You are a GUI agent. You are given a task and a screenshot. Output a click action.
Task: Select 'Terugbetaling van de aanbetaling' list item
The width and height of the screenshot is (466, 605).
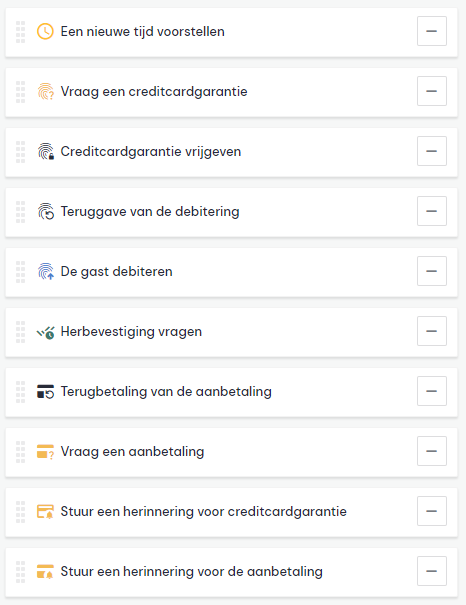231,392
